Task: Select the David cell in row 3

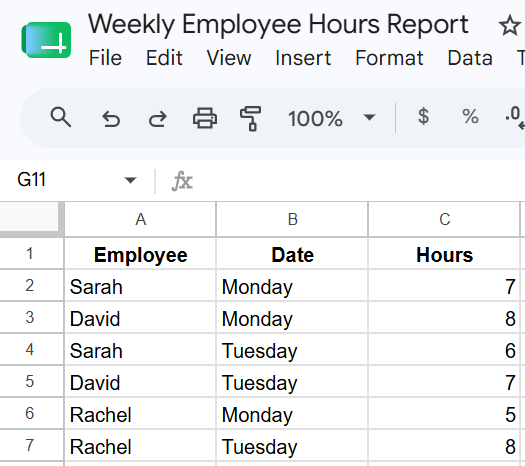Action: (x=140, y=317)
